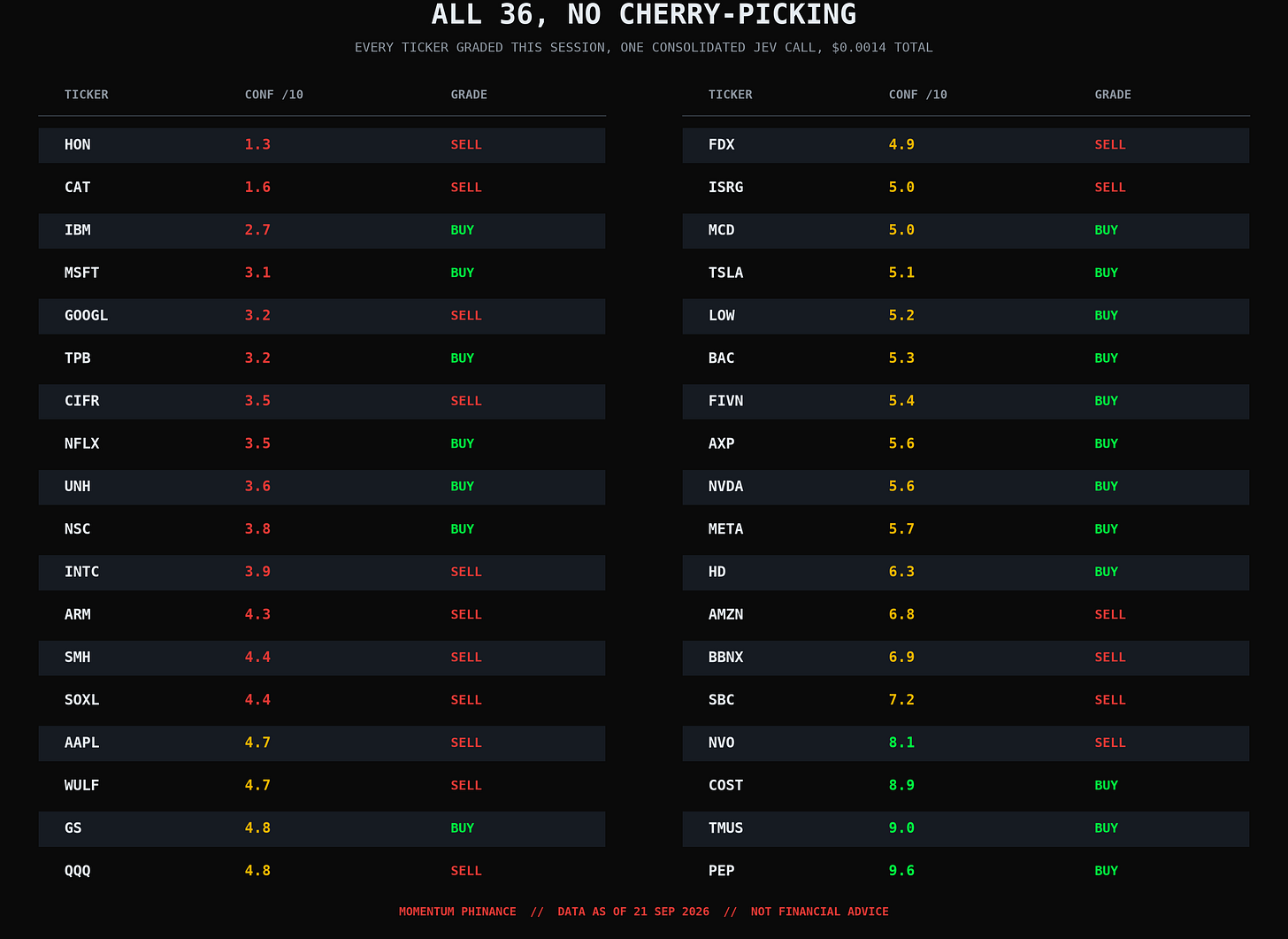Click the BUY grade for TPB
The width and height of the screenshot is (1288, 939).
(463, 358)
